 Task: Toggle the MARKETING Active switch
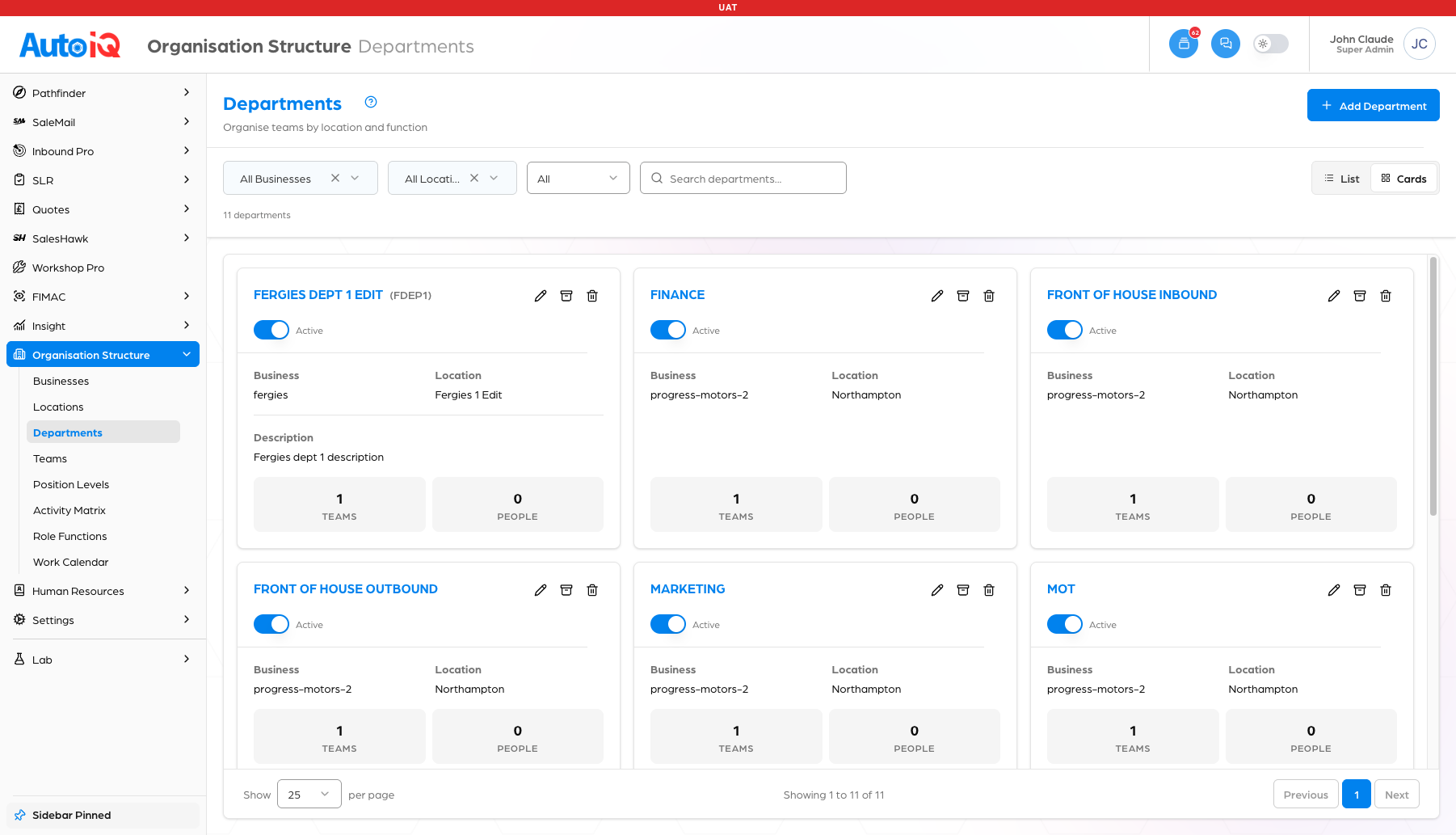(x=668, y=624)
